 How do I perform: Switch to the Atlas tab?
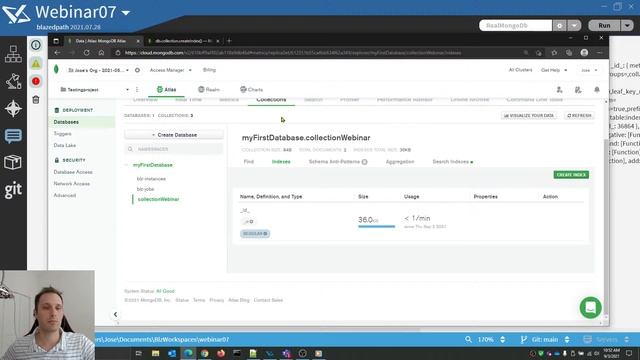(167, 89)
